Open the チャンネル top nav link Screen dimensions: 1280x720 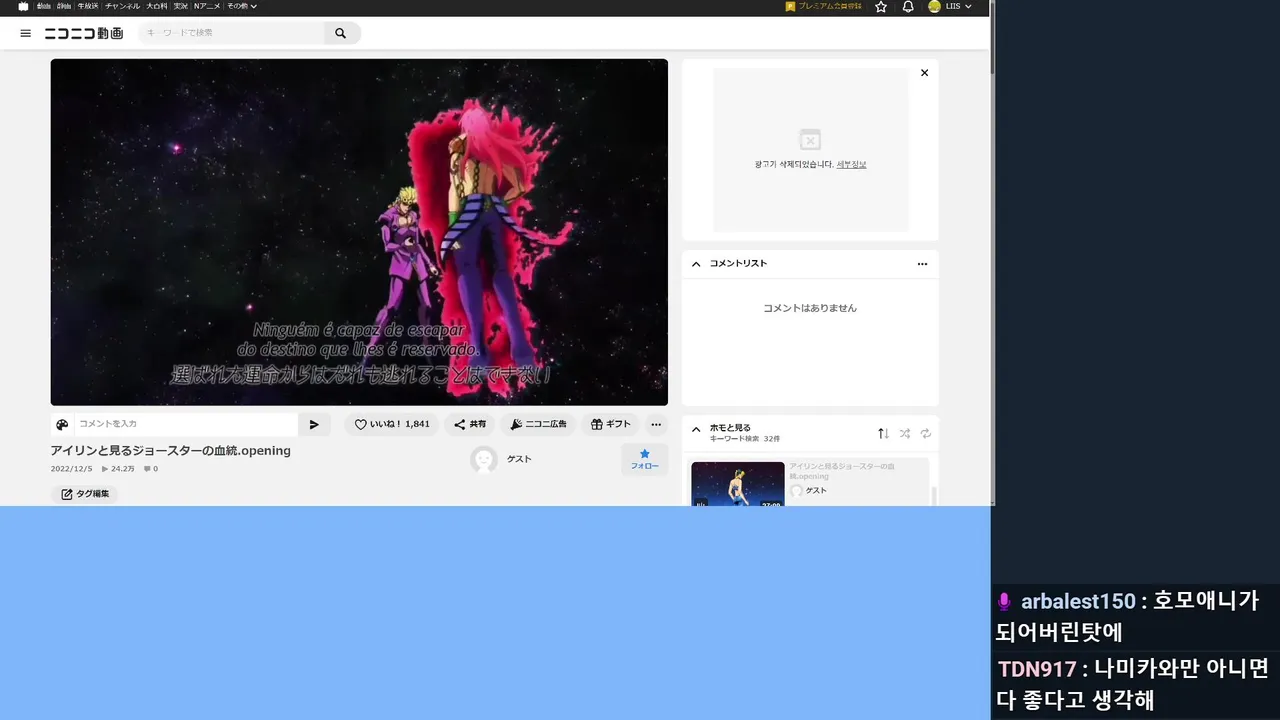point(123,6)
